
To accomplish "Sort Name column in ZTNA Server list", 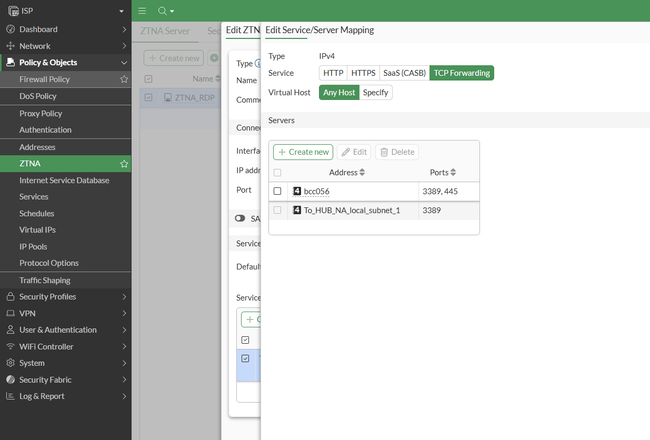I will [x=218, y=78].
